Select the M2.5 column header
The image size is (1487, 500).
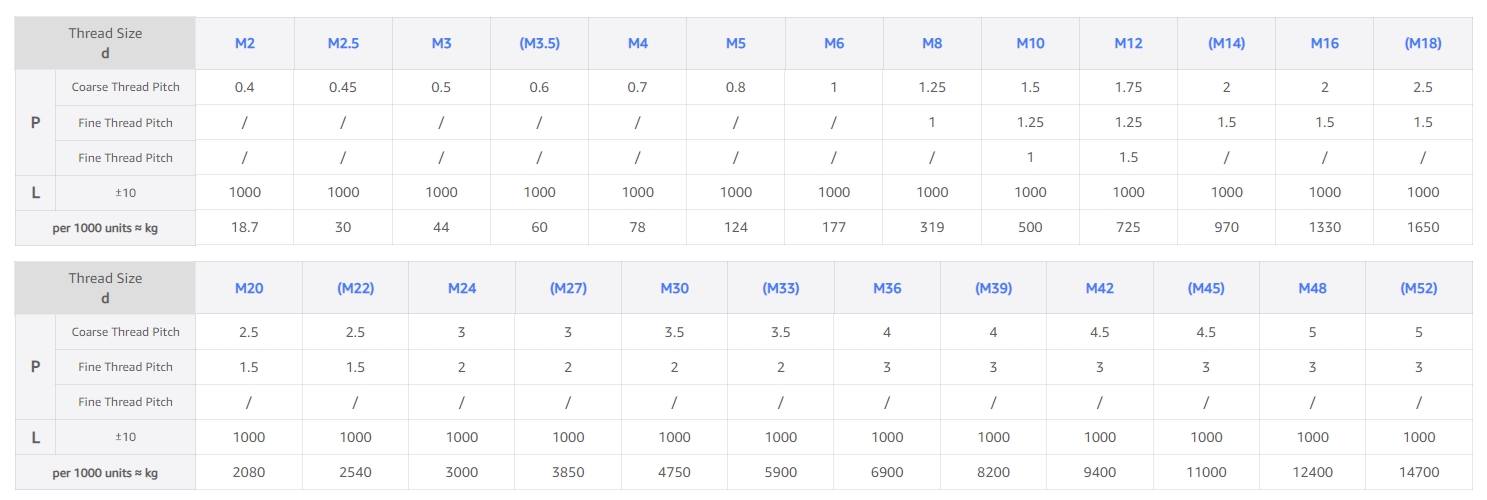coord(343,43)
